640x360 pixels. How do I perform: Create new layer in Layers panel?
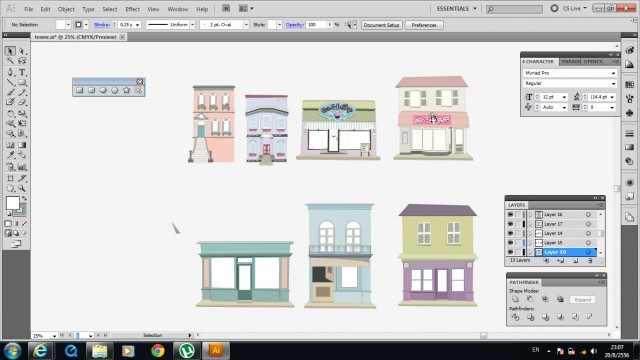pos(576,260)
